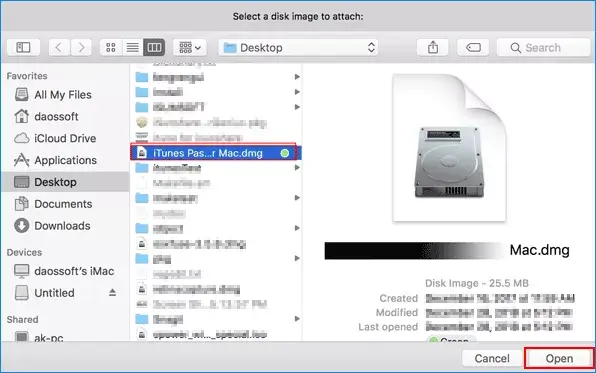The width and height of the screenshot is (596, 373).
Task: Open iCloud Drive in sidebar
Action: click(x=65, y=138)
